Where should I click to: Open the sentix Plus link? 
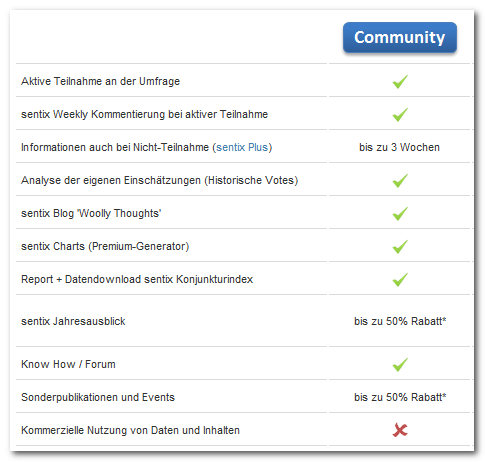tap(242, 147)
